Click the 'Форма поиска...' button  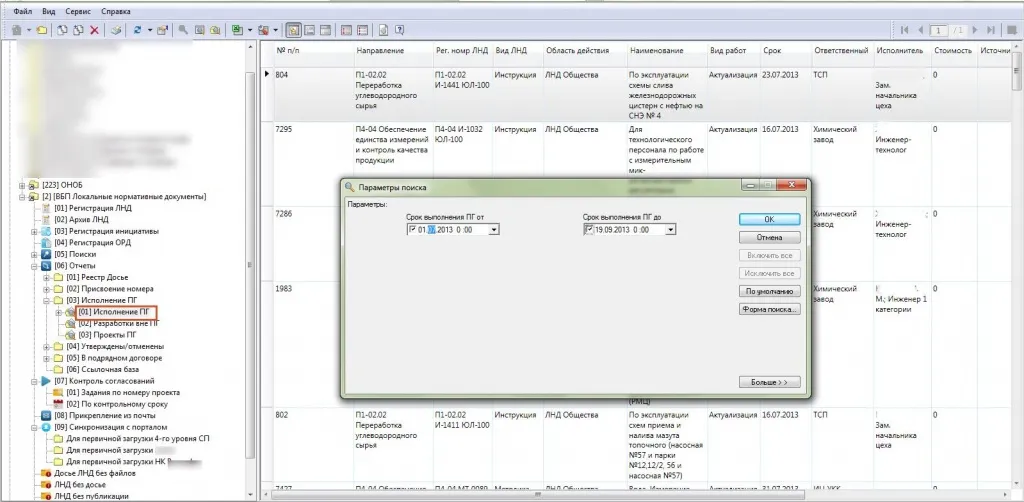[x=769, y=310]
